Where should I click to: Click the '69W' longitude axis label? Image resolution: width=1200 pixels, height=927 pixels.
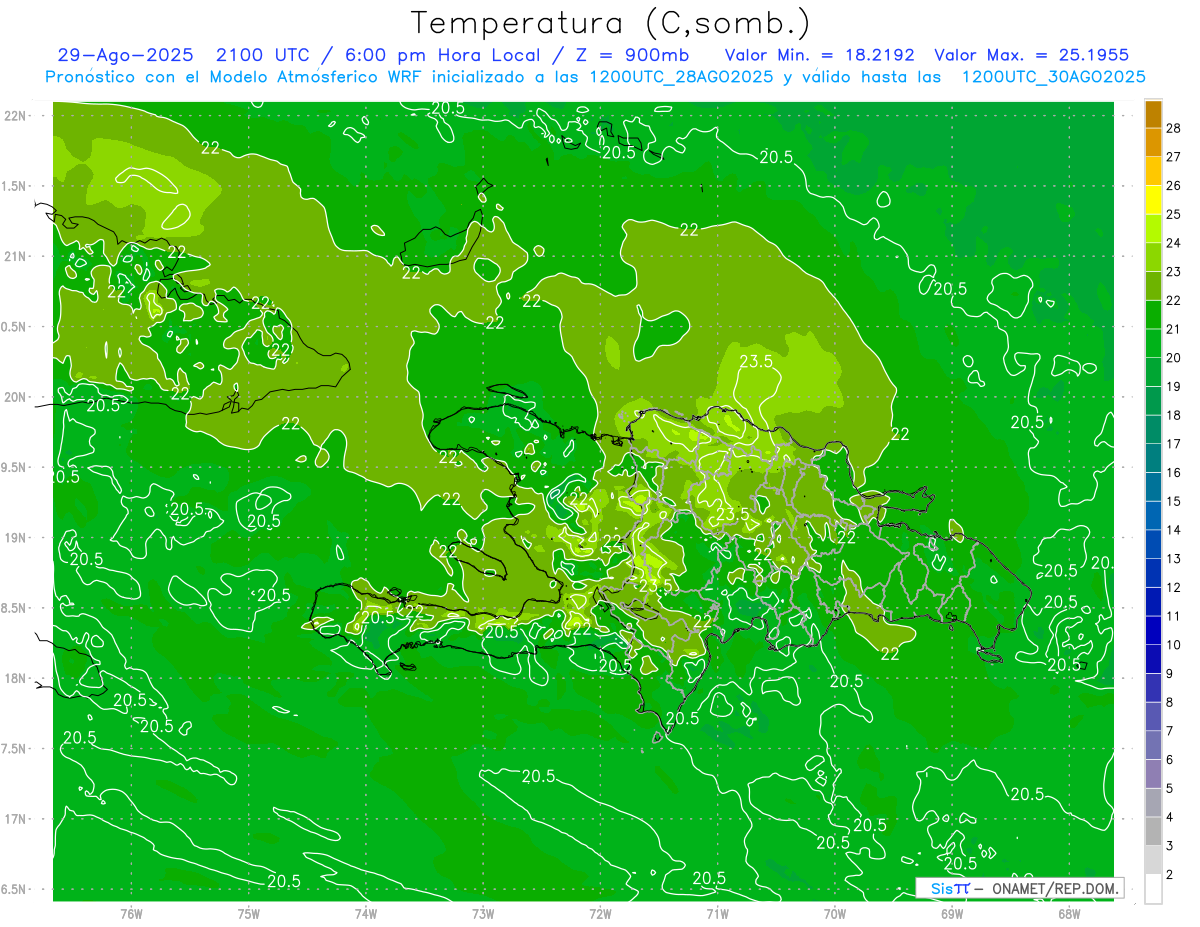952,913
